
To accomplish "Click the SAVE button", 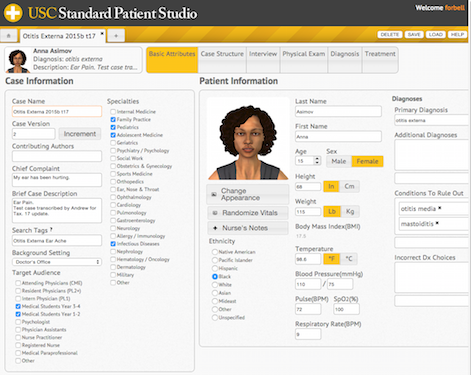I will 414,35.
